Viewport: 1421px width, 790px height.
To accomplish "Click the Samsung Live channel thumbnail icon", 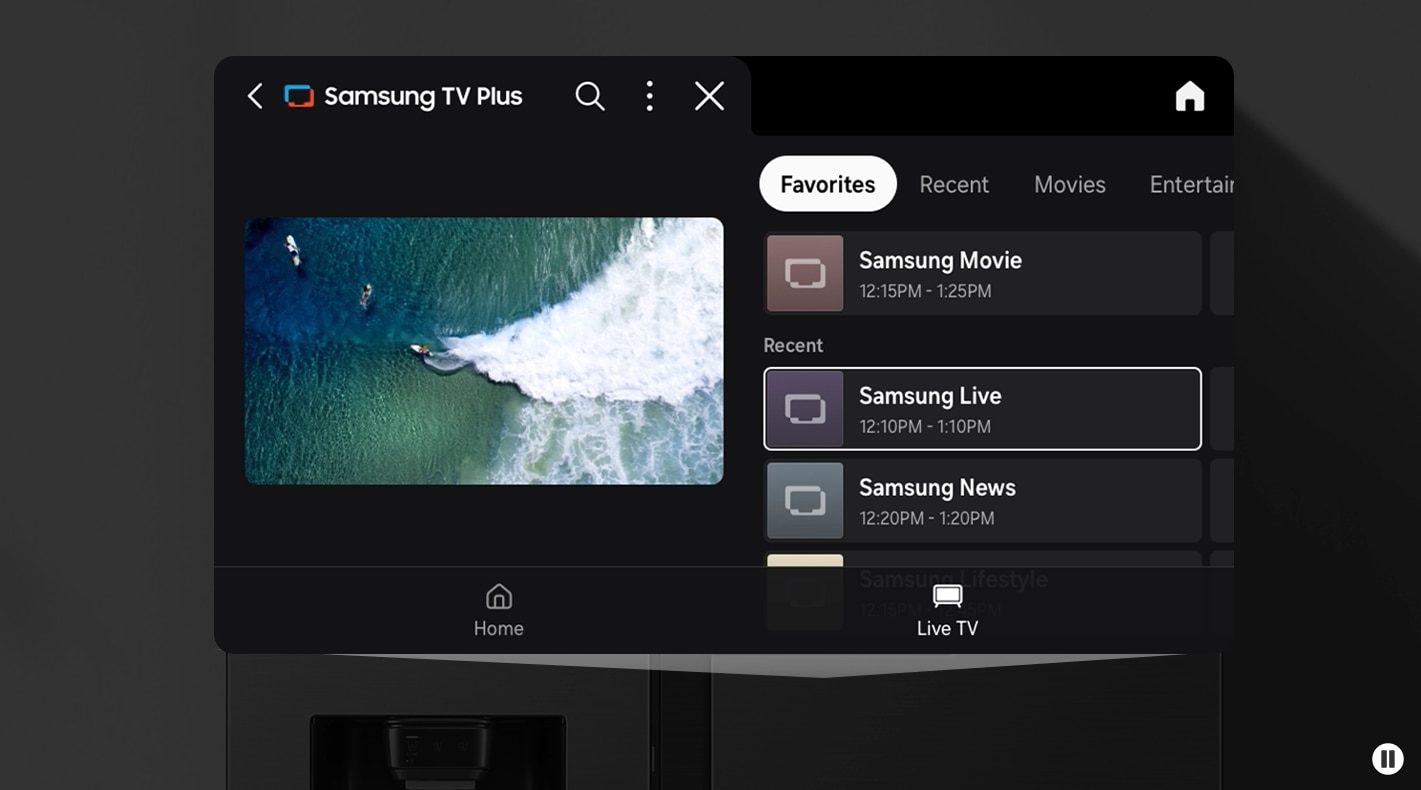I will [x=805, y=409].
